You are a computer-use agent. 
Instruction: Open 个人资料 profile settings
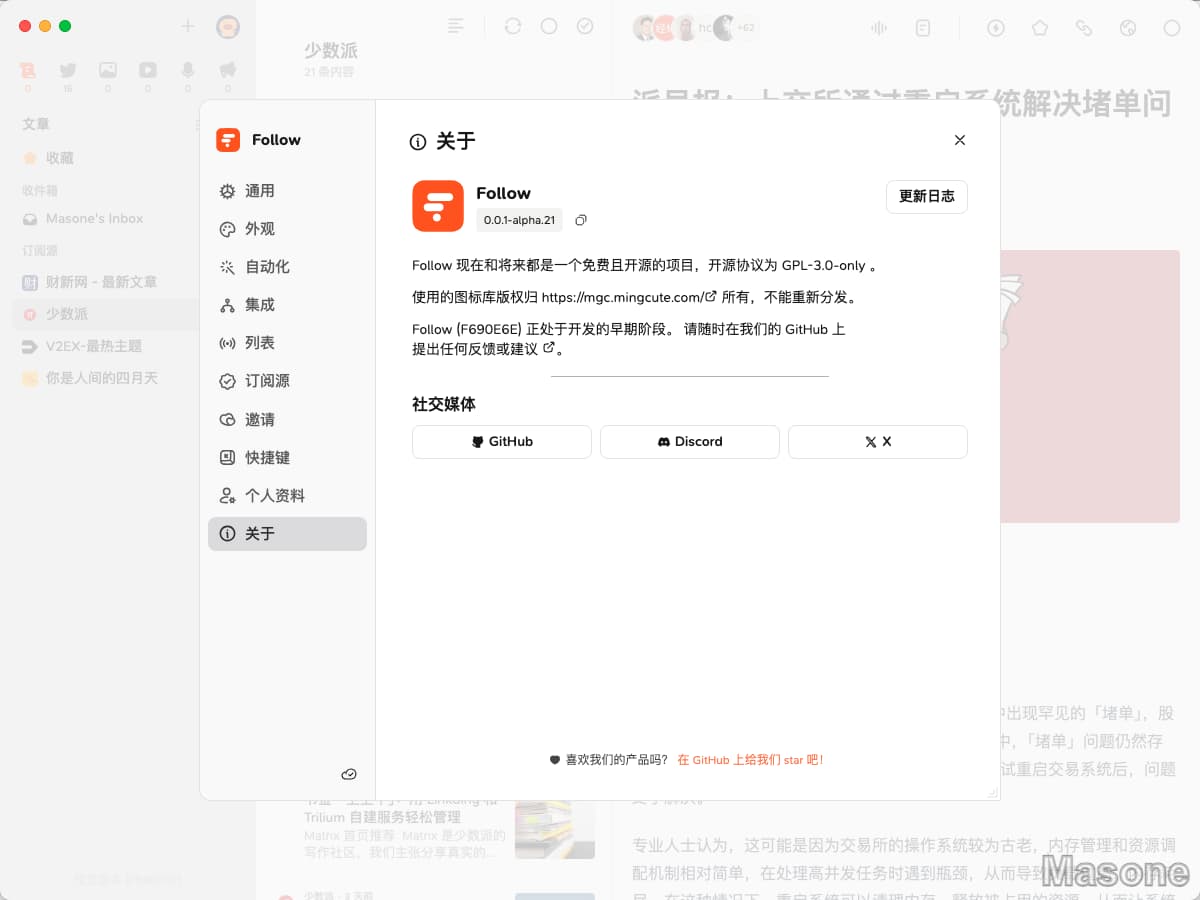[x=287, y=496]
